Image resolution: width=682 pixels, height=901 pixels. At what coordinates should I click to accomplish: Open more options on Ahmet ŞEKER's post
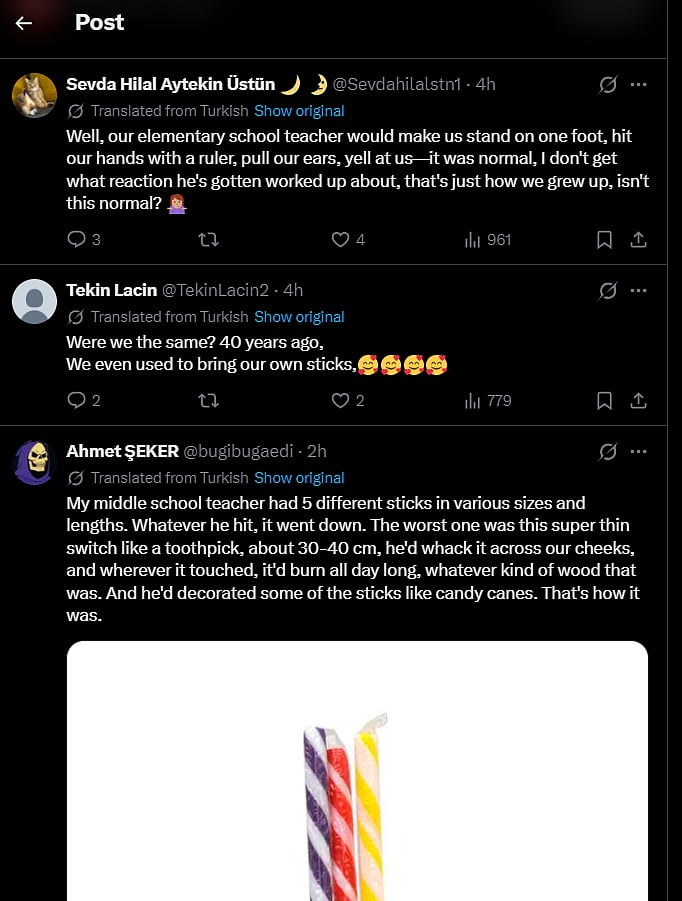(639, 451)
